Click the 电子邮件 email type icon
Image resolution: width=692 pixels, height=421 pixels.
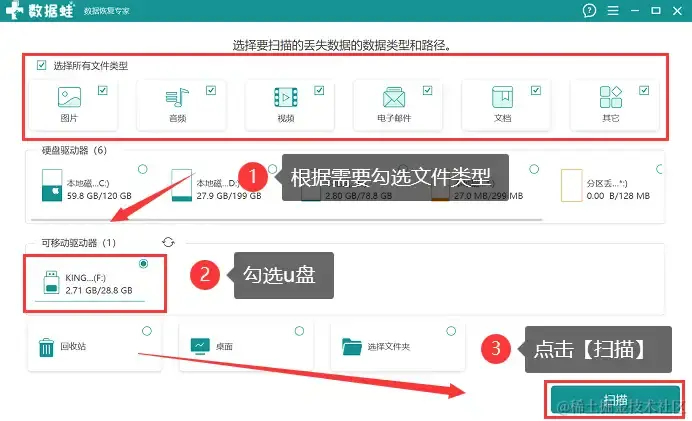pos(394,98)
